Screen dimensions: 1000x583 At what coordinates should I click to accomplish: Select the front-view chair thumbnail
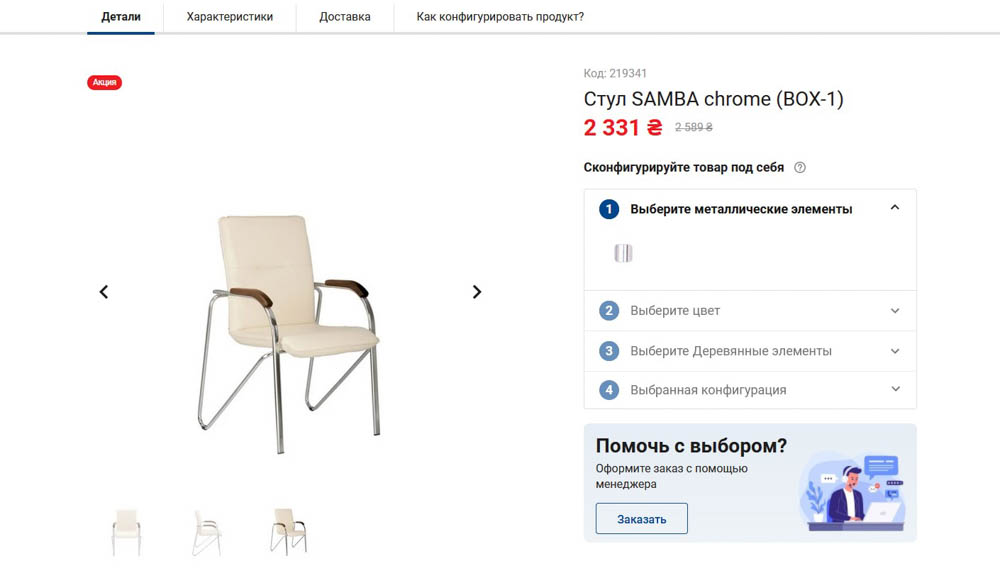click(x=127, y=531)
